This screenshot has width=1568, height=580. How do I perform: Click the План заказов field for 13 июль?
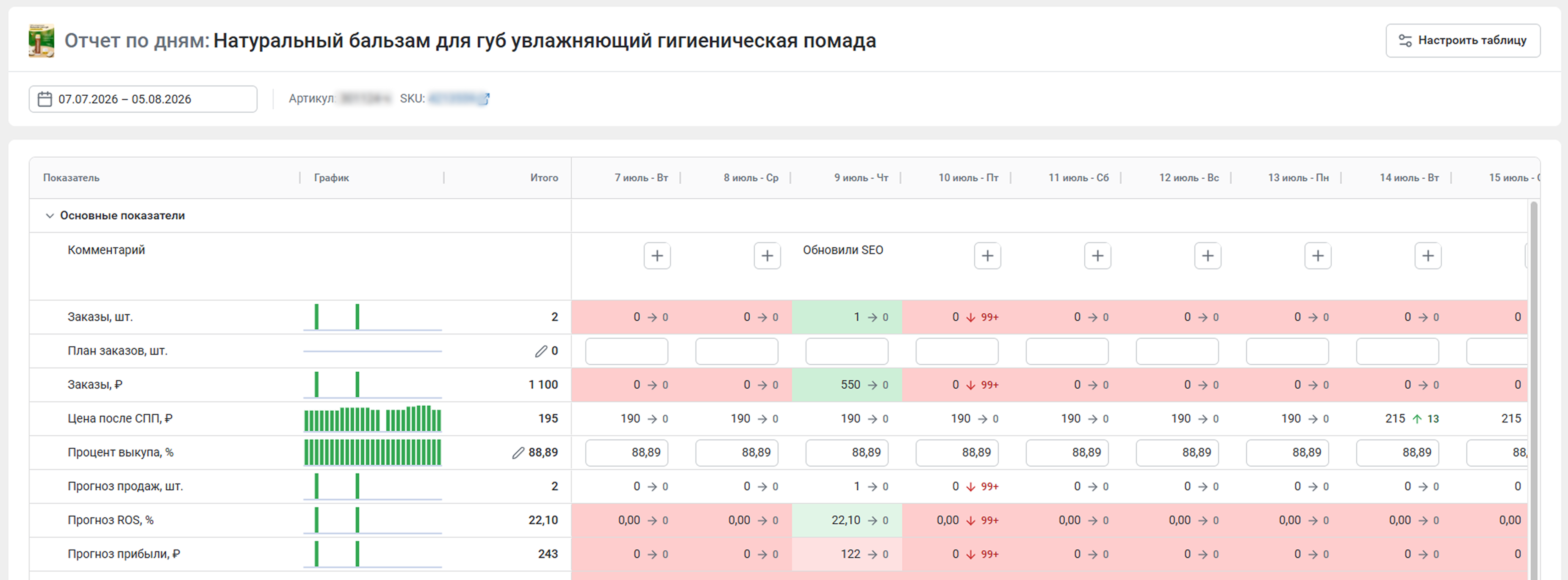point(1287,351)
